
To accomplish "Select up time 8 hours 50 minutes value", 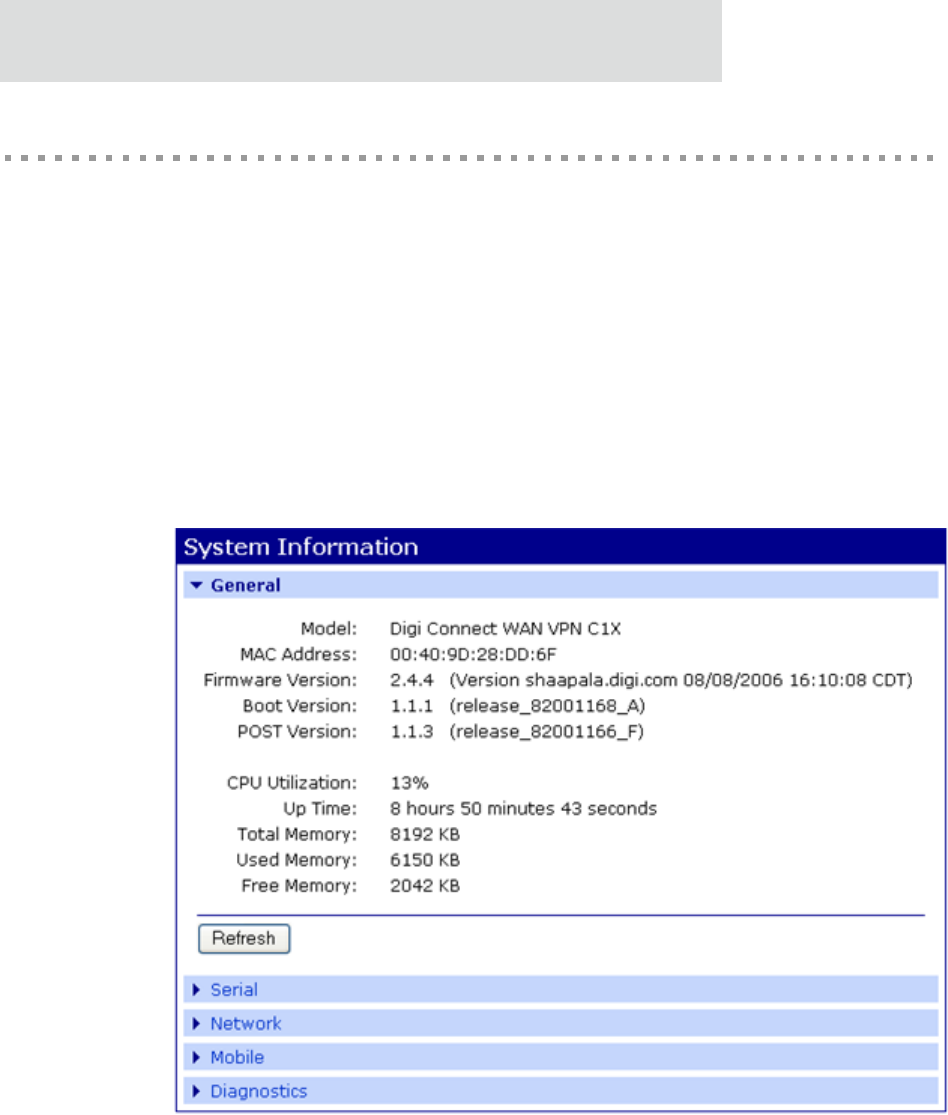I will (x=523, y=809).
